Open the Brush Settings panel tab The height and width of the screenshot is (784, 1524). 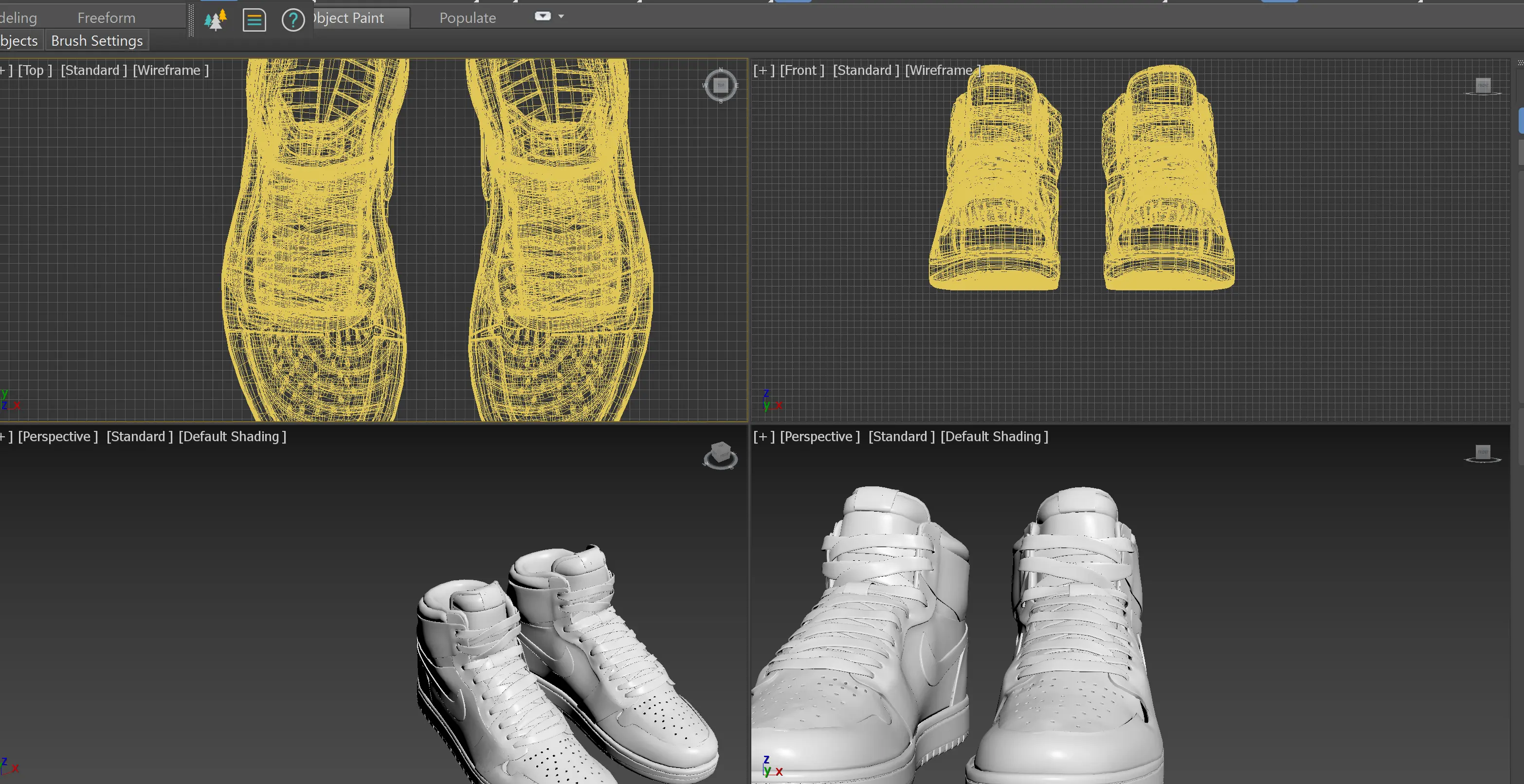pos(97,41)
